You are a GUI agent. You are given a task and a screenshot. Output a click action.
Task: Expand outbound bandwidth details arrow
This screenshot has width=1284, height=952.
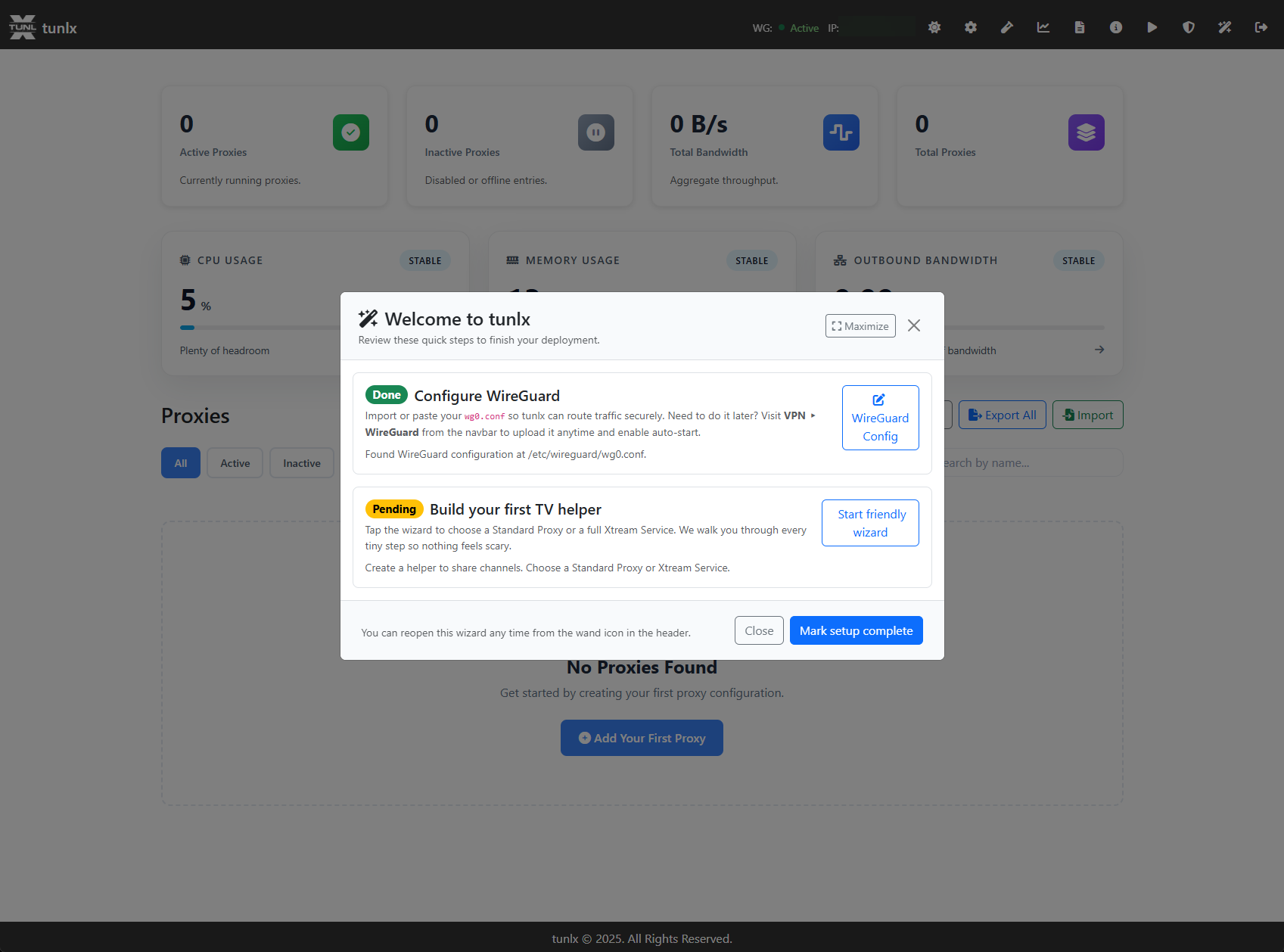(1099, 350)
